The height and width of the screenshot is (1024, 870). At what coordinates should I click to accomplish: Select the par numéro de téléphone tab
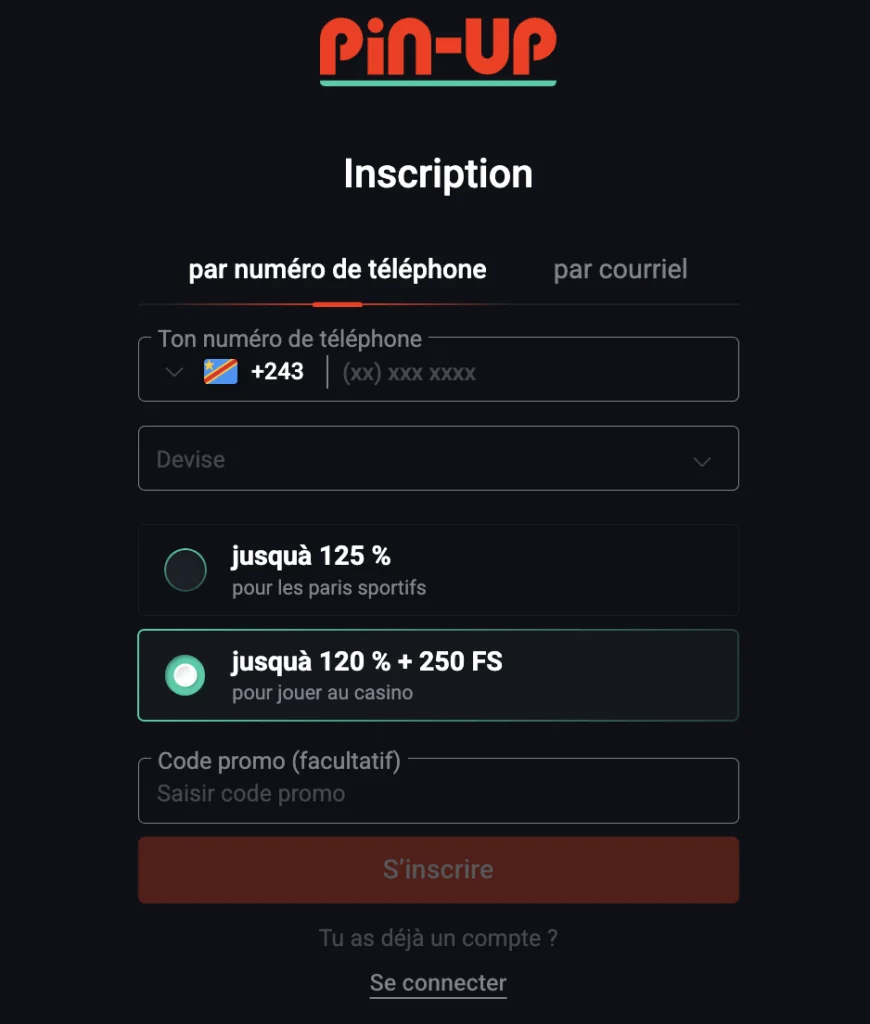coord(337,269)
